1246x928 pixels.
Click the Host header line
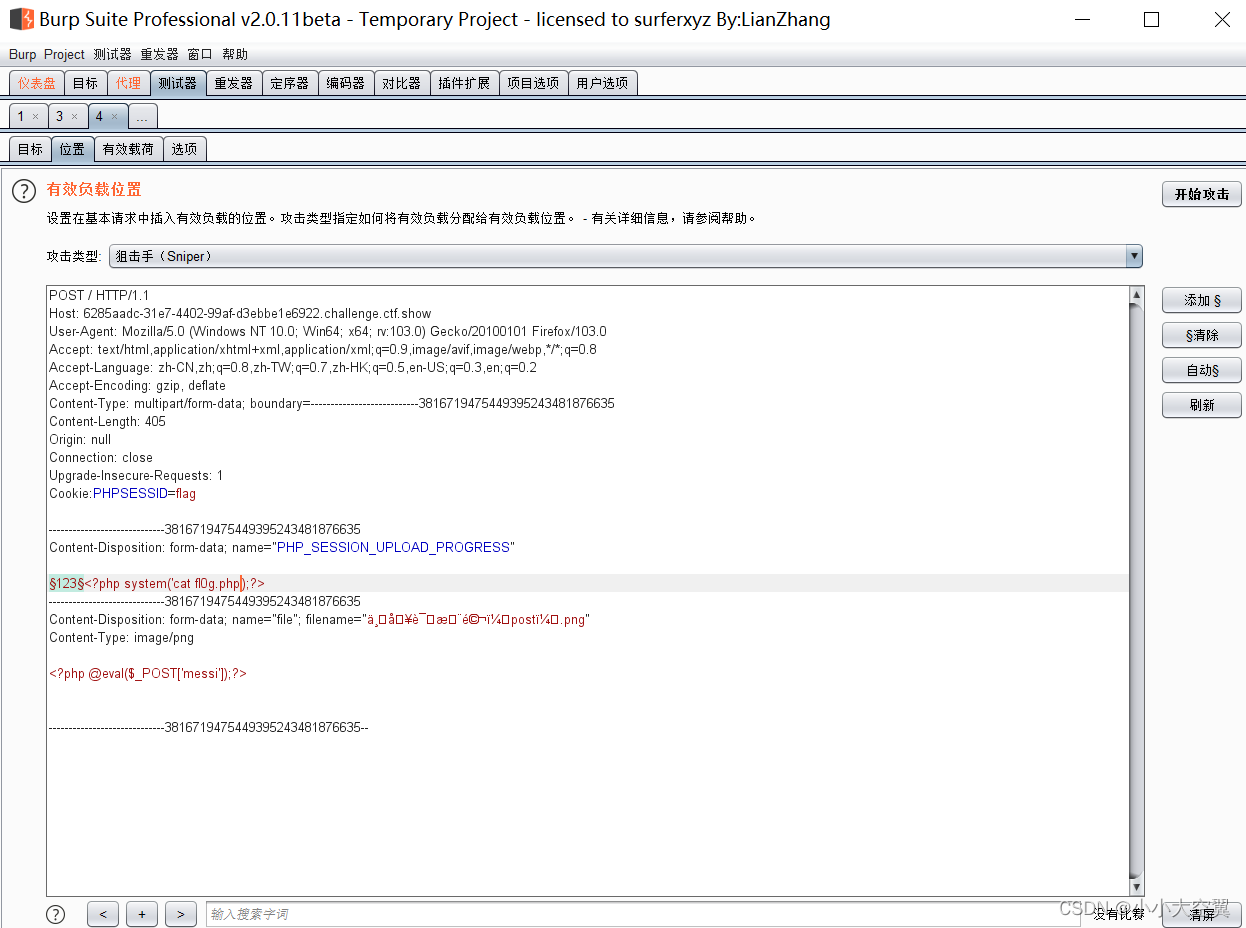pyautogui.click(x=240, y=313)
